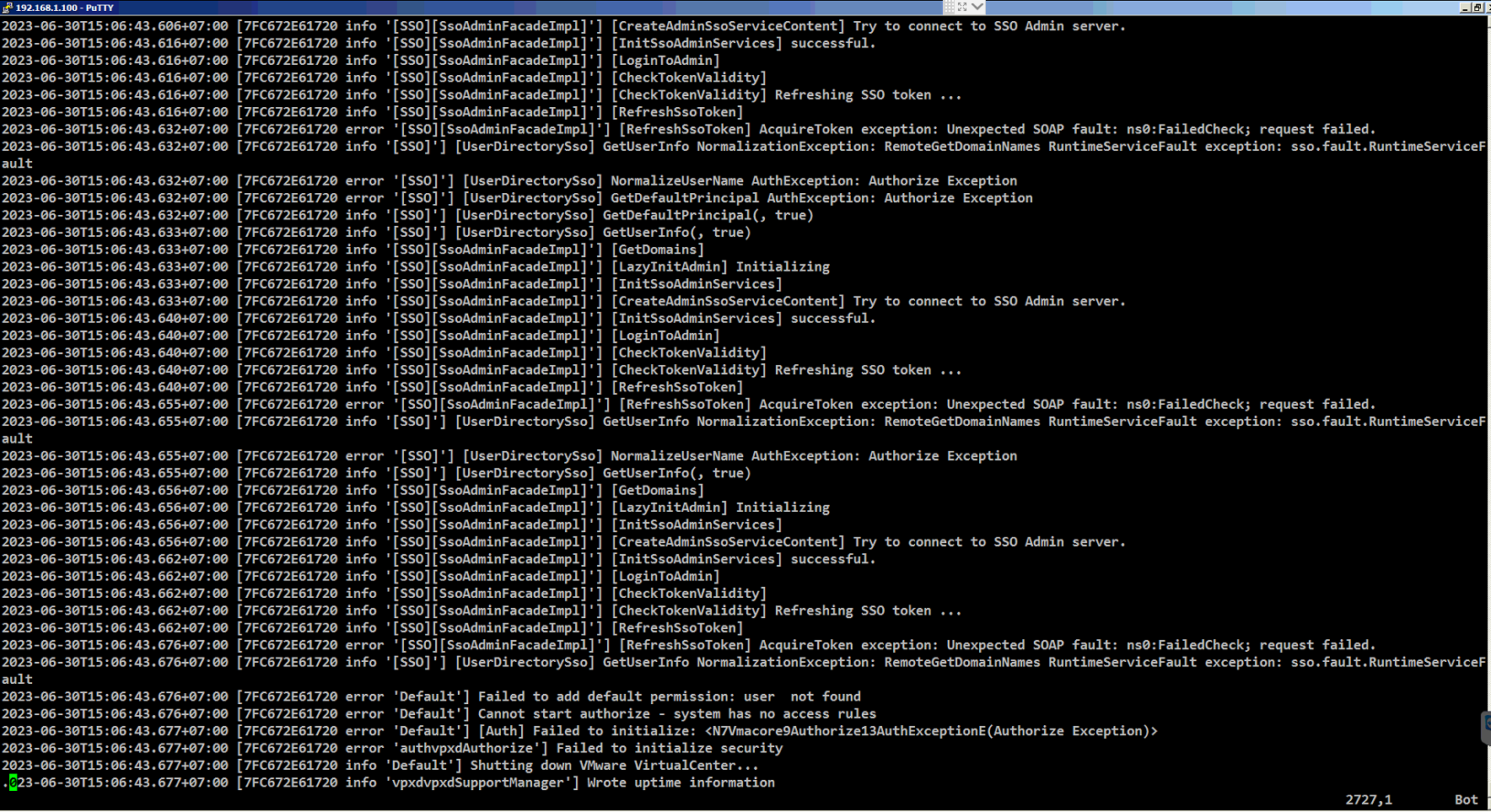
Task: Click the full-screen arrows icon in overlay toolbar
Action: (x=961, y=8)
